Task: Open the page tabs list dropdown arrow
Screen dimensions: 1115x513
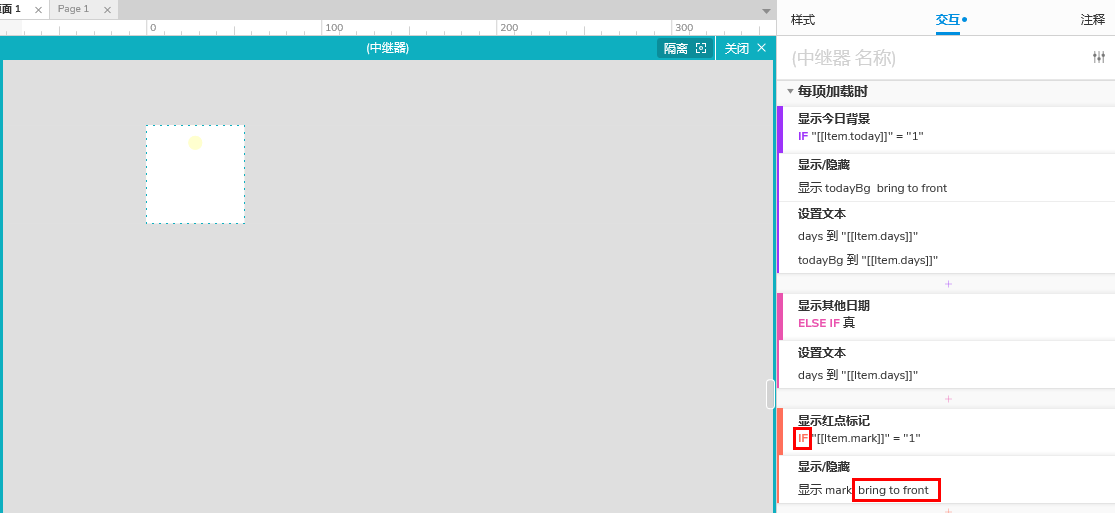Action: pyautogui.click(x=766, y=11)
